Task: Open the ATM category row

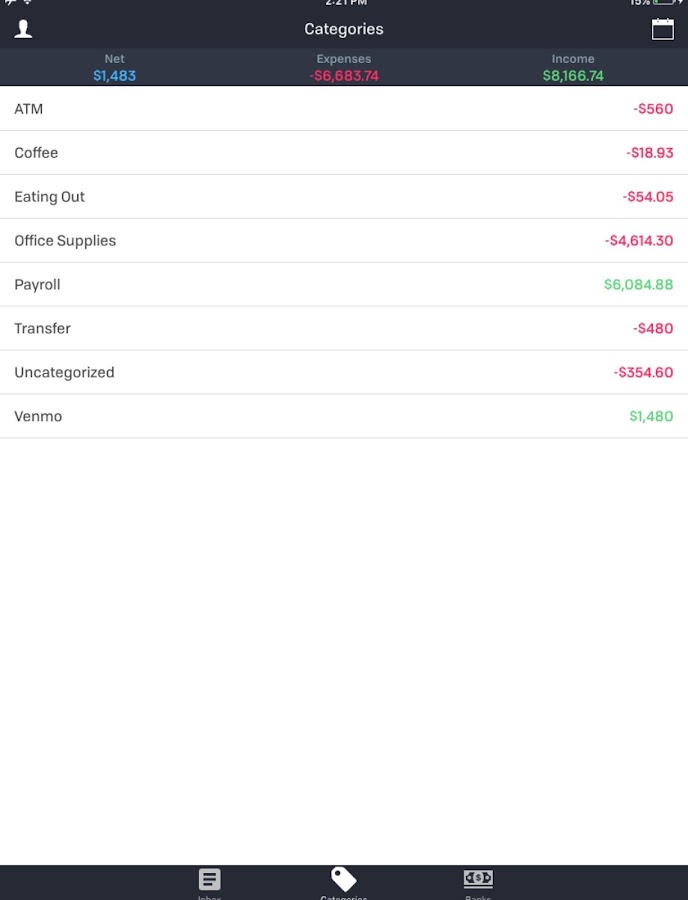Action: tap(344, 109)
